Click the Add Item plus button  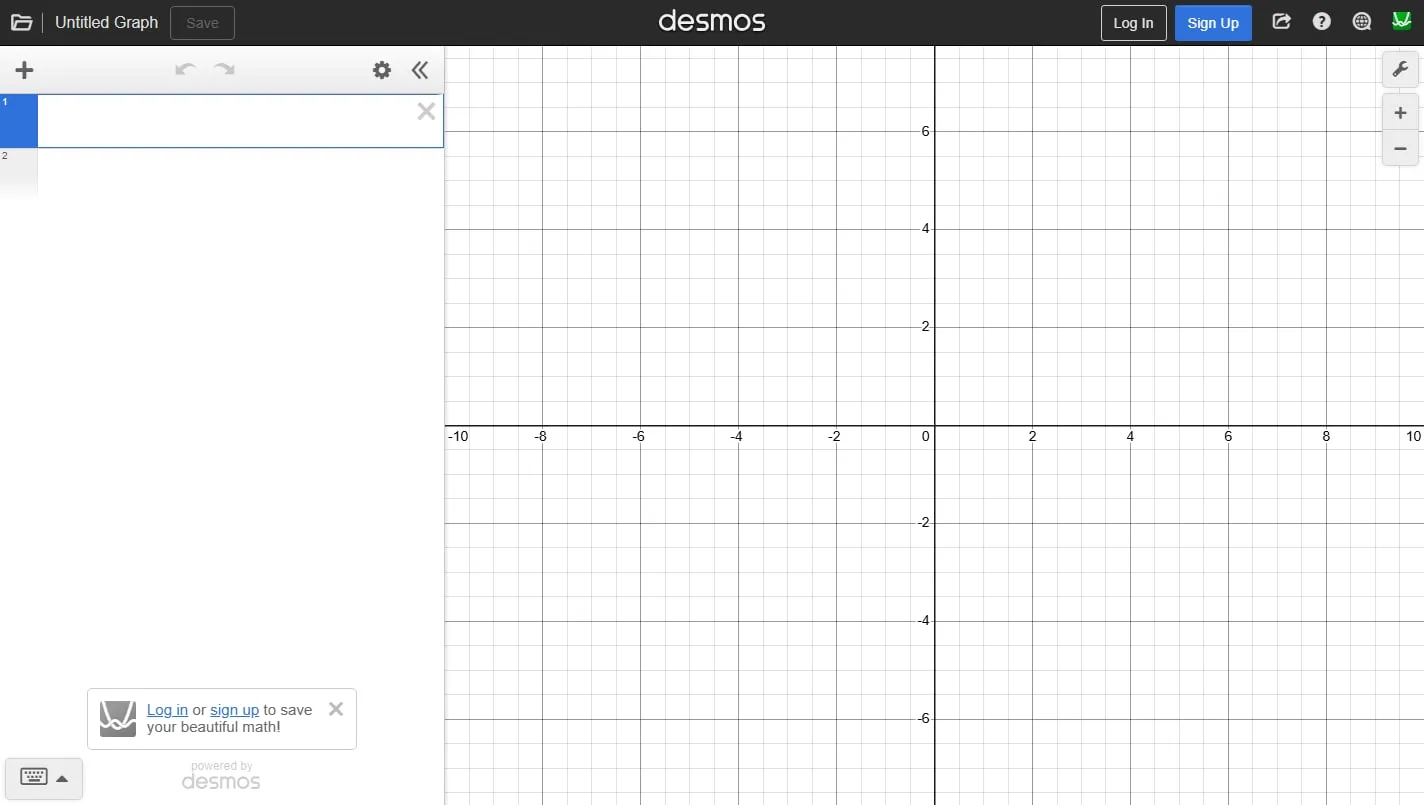click(x=25, y=70)
